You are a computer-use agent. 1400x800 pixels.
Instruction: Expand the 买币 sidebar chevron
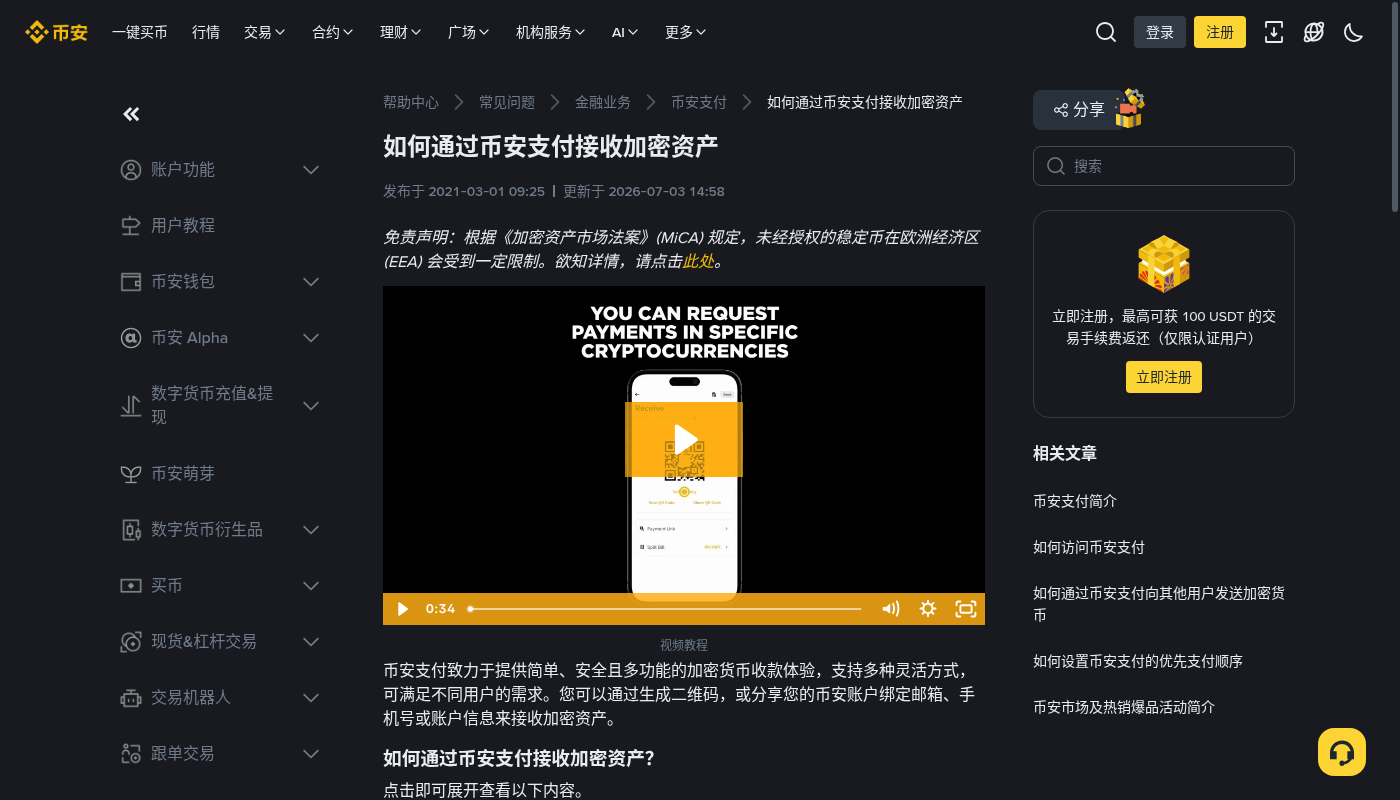pyautogui.click(x=311, y=586)
